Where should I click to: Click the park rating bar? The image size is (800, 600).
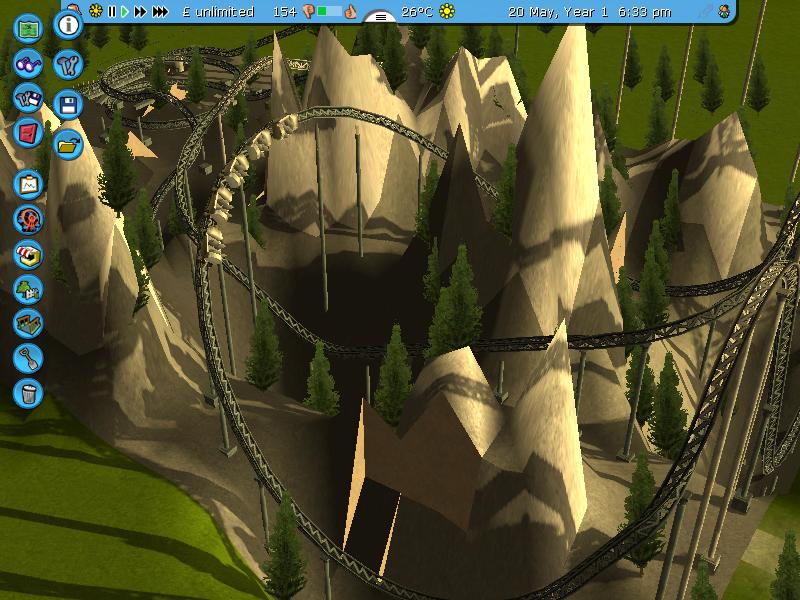click(329, 11)
